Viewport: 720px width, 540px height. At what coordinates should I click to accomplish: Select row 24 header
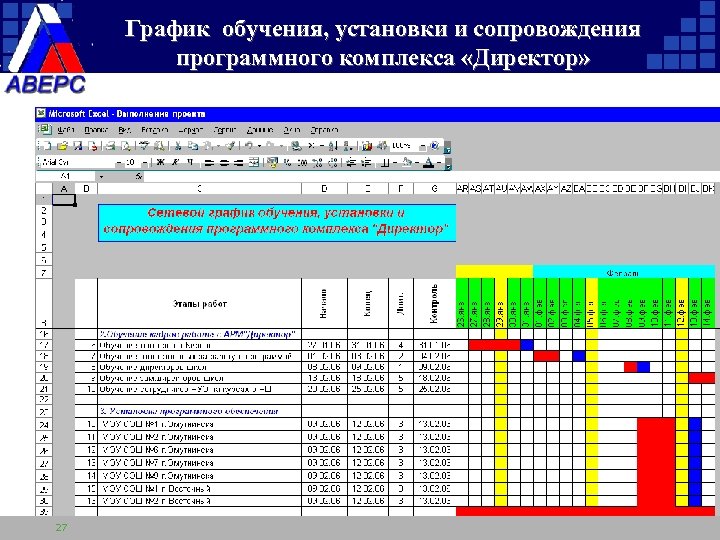44,424
